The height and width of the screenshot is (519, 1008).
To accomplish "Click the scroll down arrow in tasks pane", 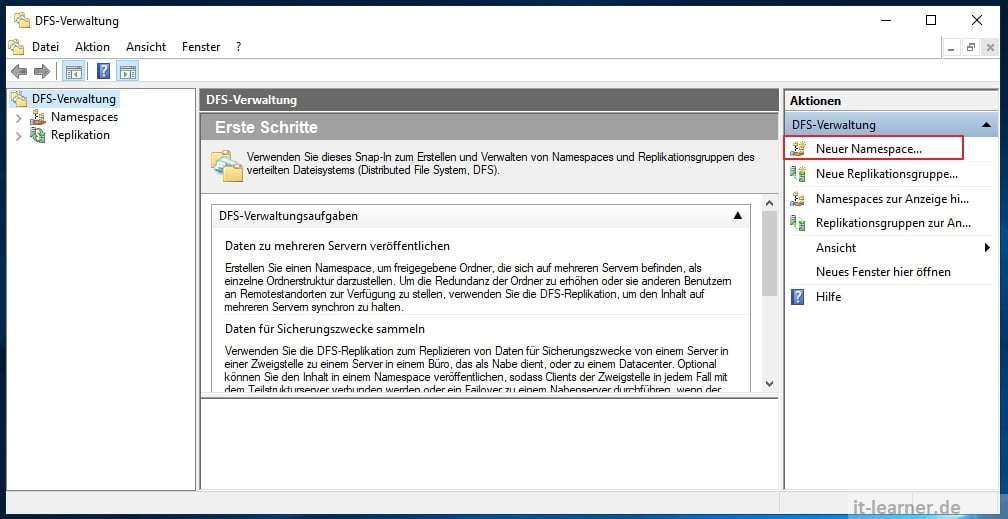I will (769, 383).
